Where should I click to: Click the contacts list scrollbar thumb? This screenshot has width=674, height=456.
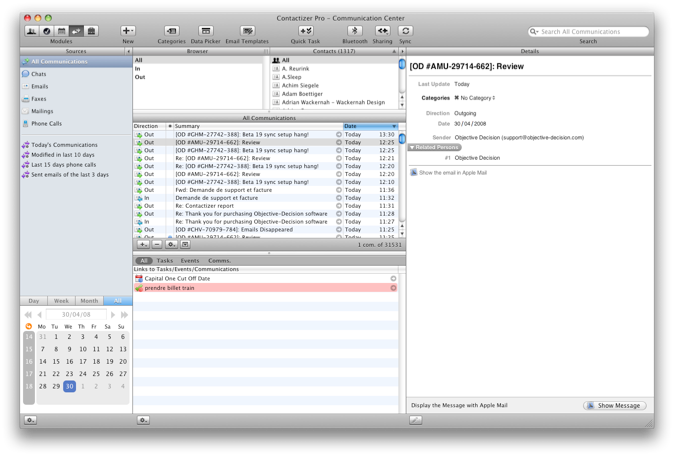click(x=402, y=64)
